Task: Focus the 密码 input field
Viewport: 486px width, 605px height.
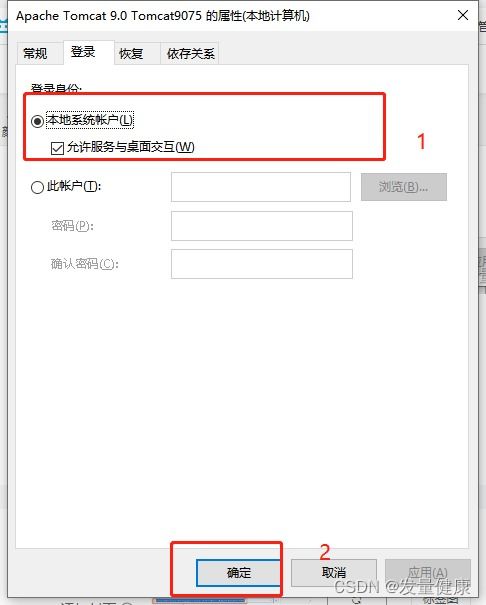Action: pyautogui.click(x=262, y=226)
